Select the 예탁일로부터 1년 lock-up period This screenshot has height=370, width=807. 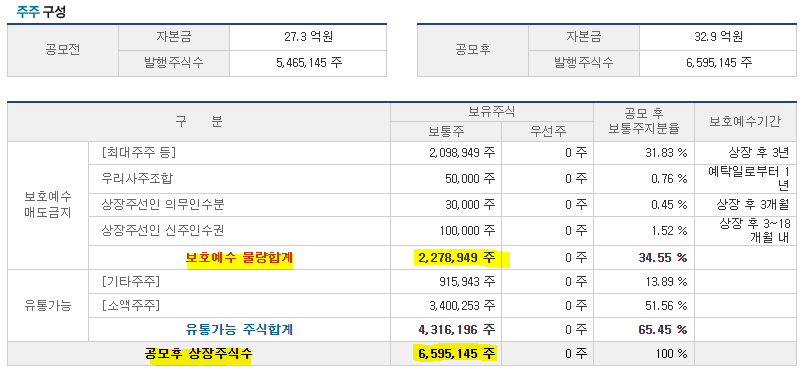[x=749, y=179]
